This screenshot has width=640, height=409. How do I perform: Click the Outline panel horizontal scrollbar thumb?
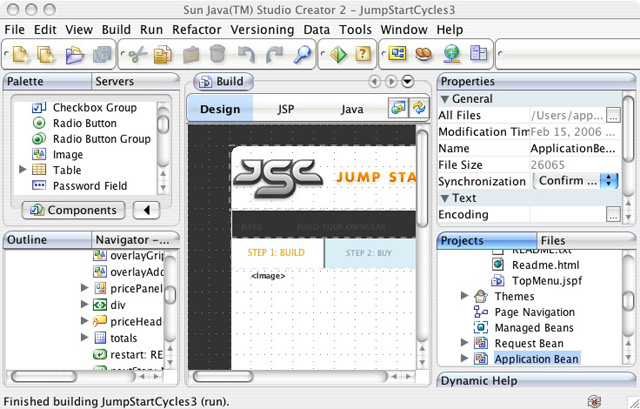pos(44,376)
